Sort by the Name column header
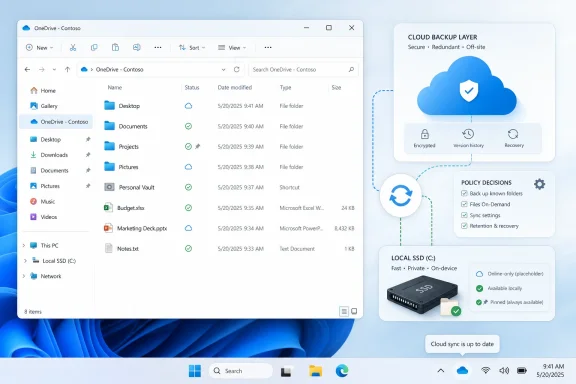The height and width of the screenshot is (384, 576). pyautogui.click(x=115, y=87)
